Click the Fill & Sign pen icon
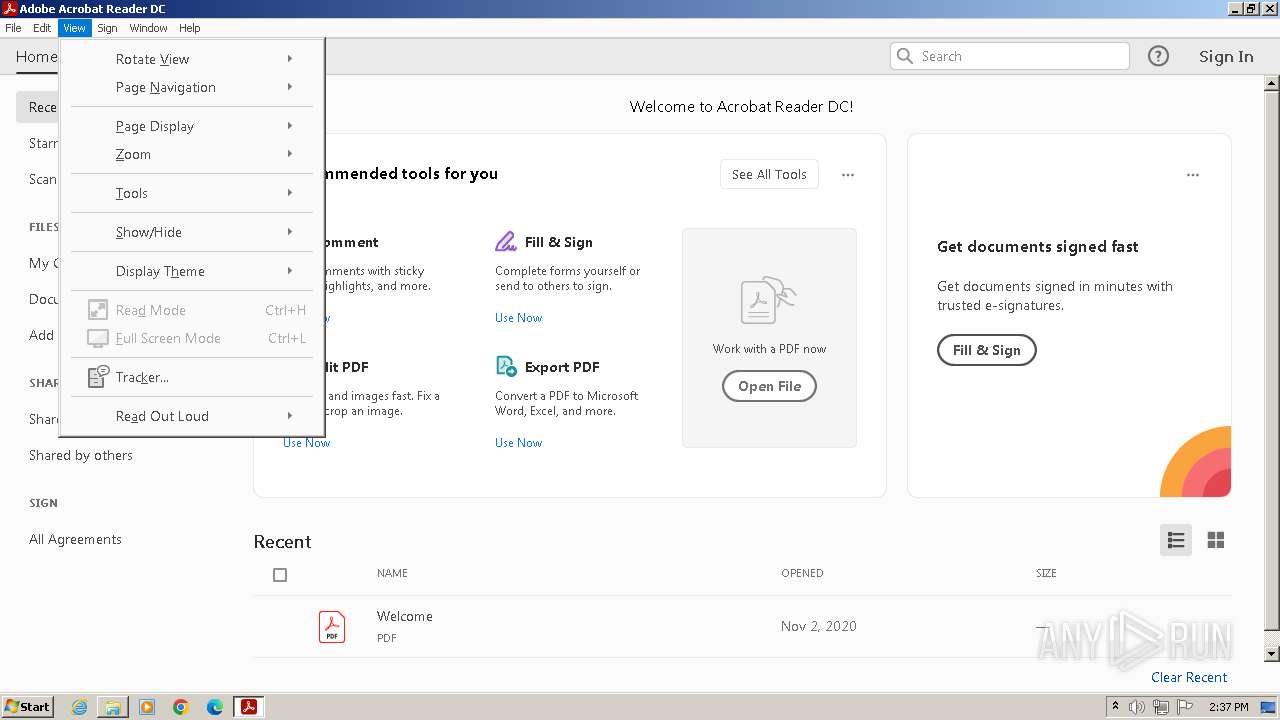 click(x=506, y=242)
